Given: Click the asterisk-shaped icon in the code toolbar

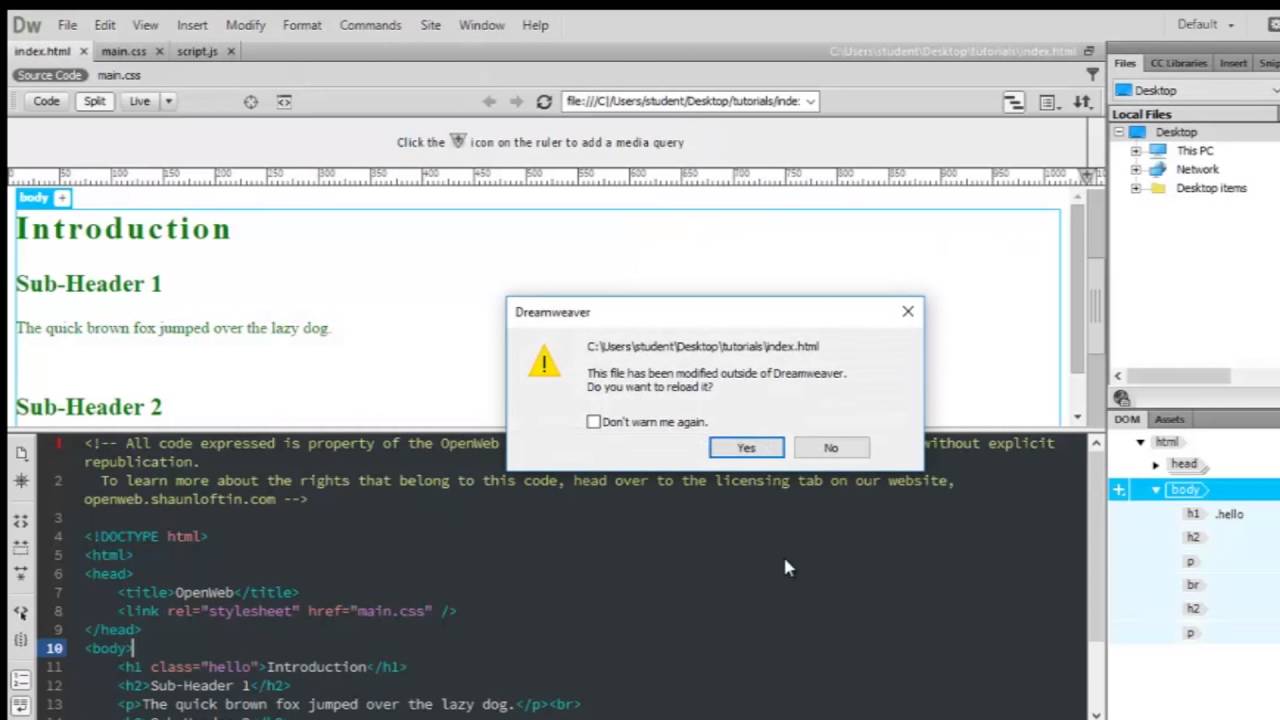Looking at the screenshot, I should (22, 481).
